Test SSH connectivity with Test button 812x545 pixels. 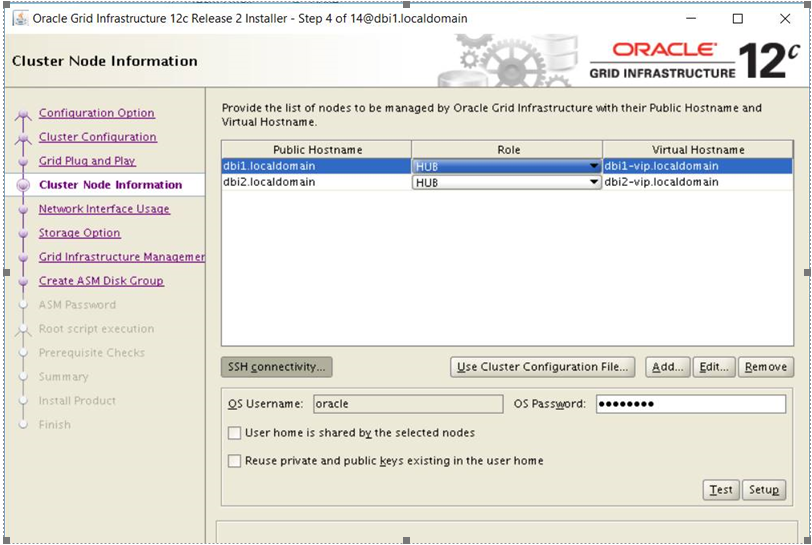click(x=721, y=490)
